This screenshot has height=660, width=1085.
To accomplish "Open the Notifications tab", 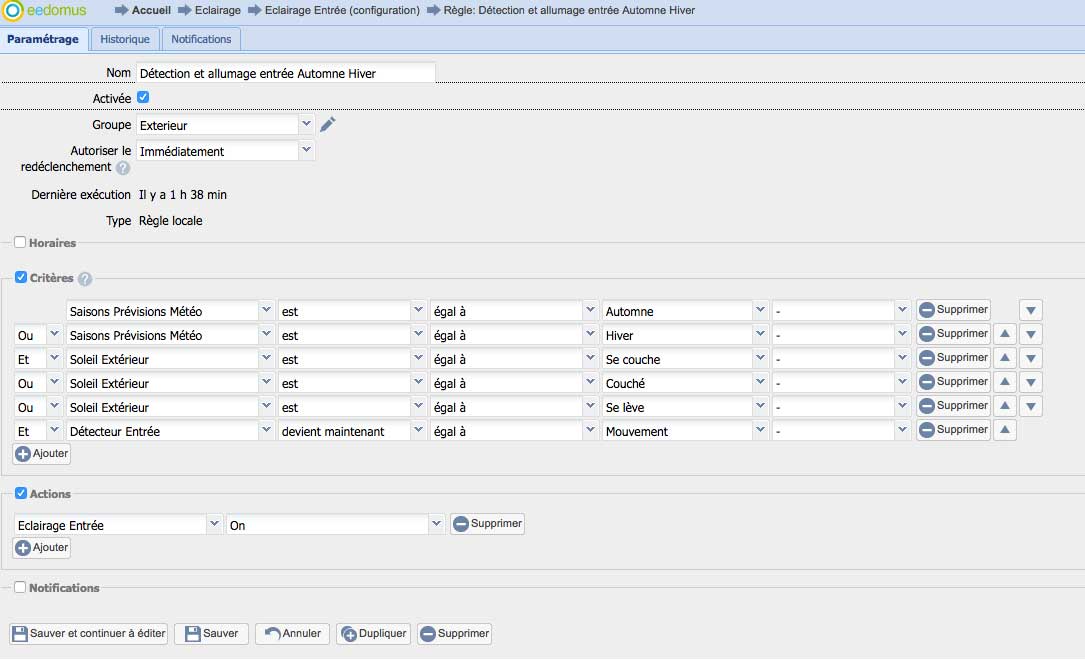I will pyautogui.click(x=201, y=39).
